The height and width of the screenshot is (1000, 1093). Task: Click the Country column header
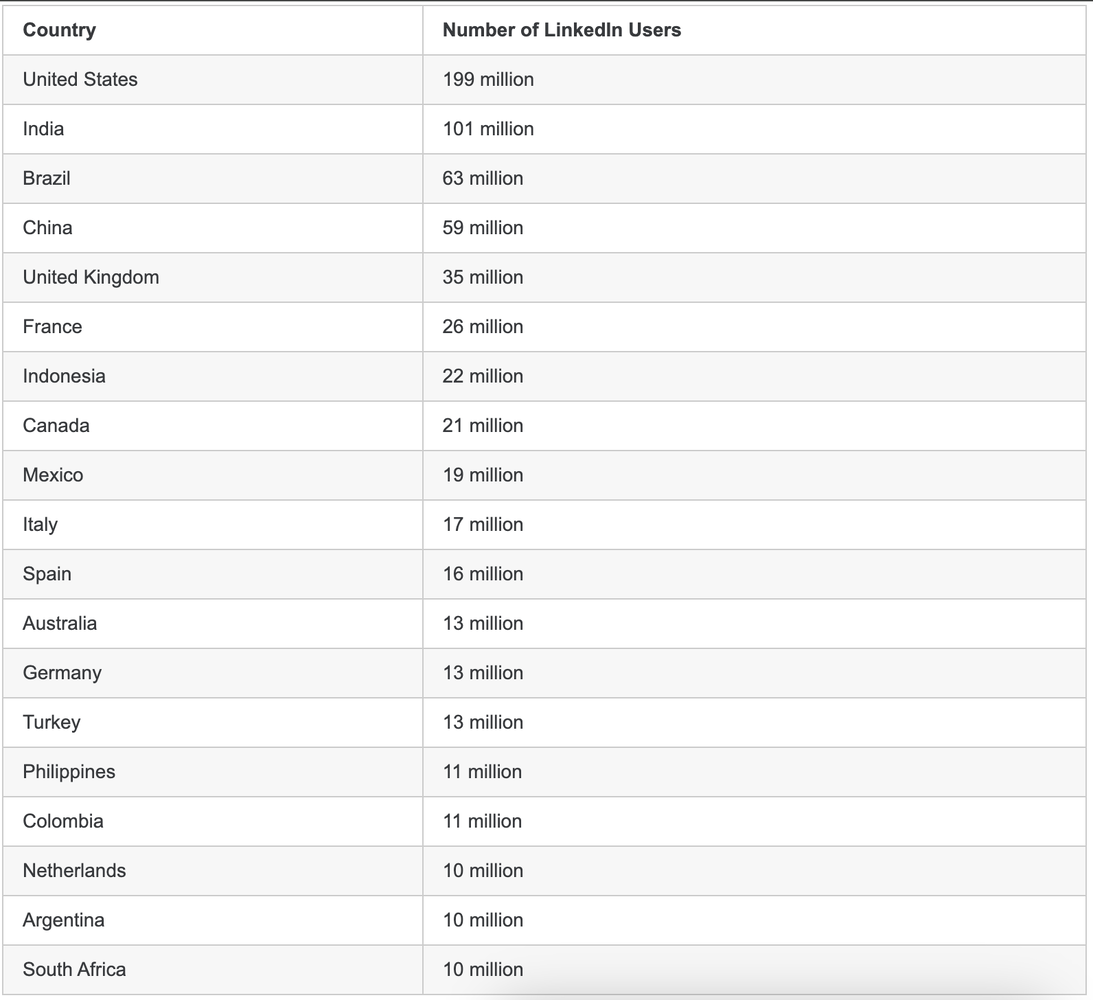pos(59,30)
